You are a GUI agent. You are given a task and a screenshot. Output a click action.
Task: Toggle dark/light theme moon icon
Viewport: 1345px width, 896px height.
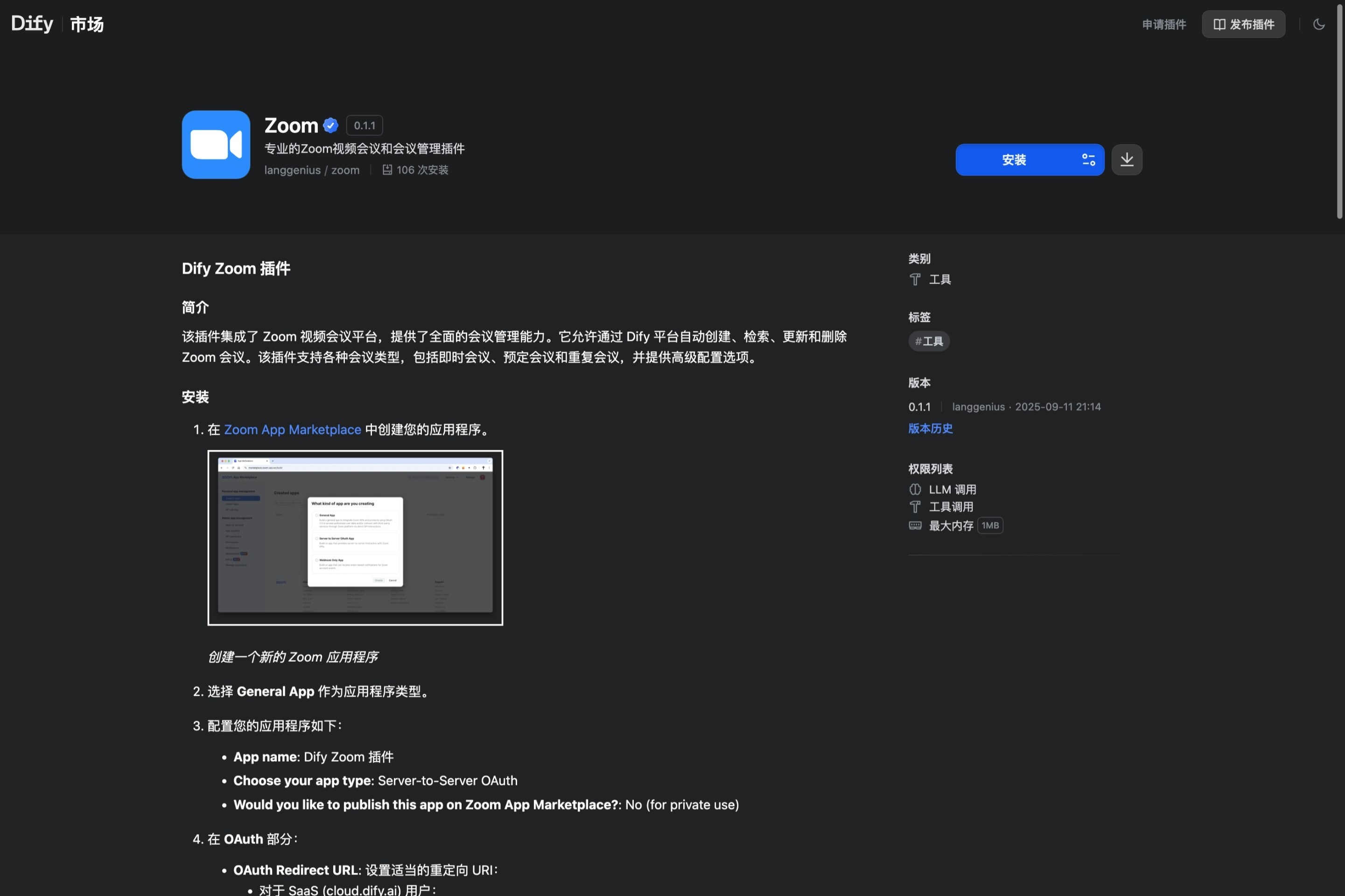tap(1319, 24)
